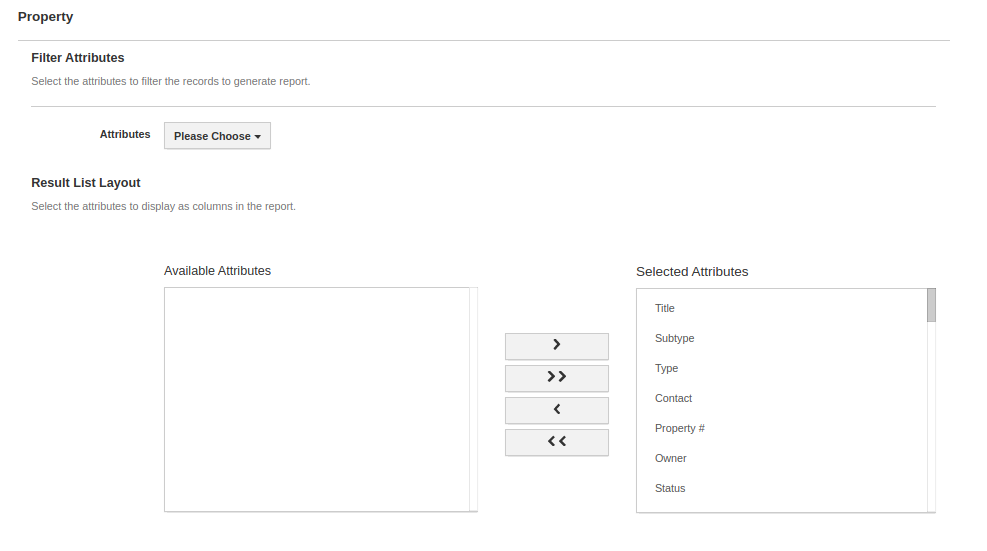Click the single right-arrow move button

click(x=557, y=345)
